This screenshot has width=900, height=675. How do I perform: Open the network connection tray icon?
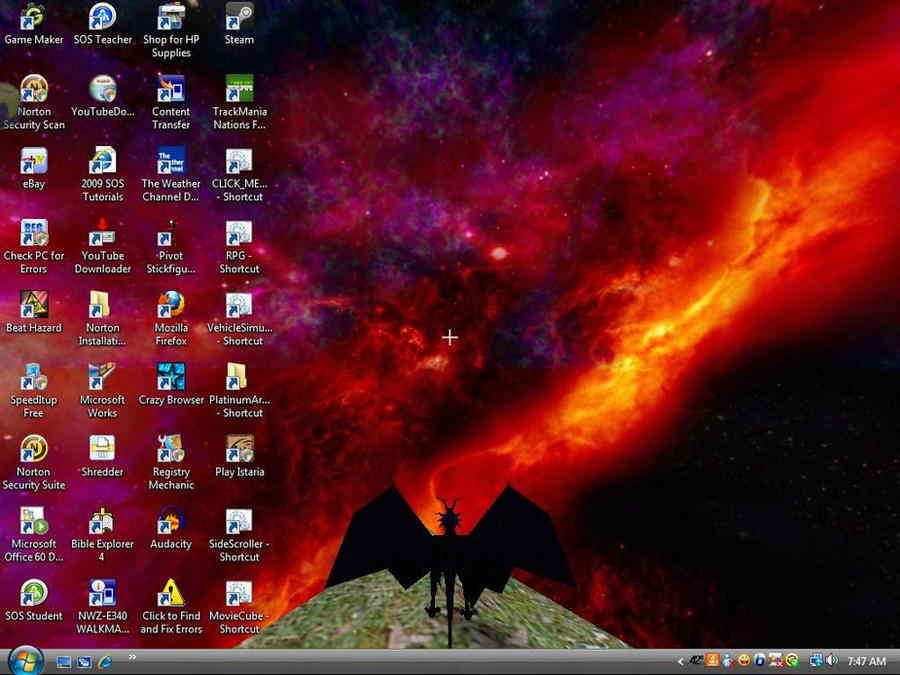pyautogui.click(x=816, y=661)
